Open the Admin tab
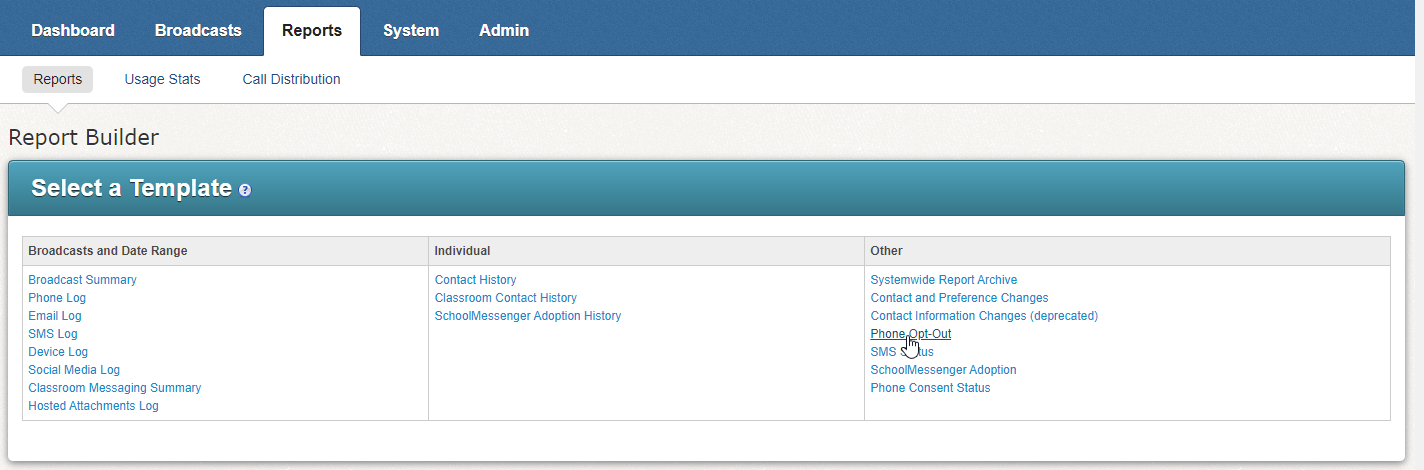 (x=504, y=30)
